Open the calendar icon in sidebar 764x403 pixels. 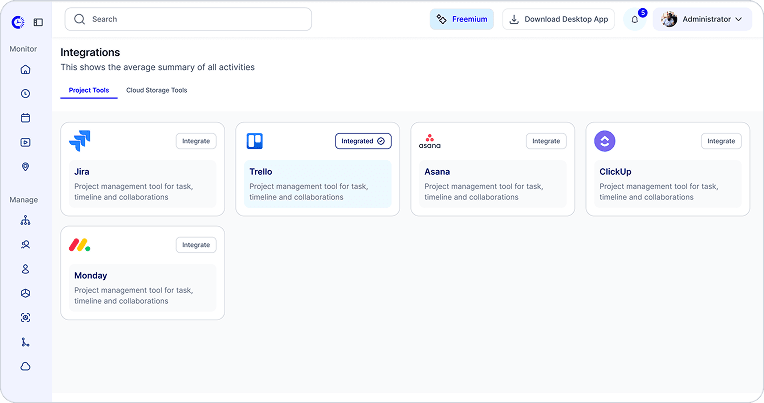coord(25,118)
